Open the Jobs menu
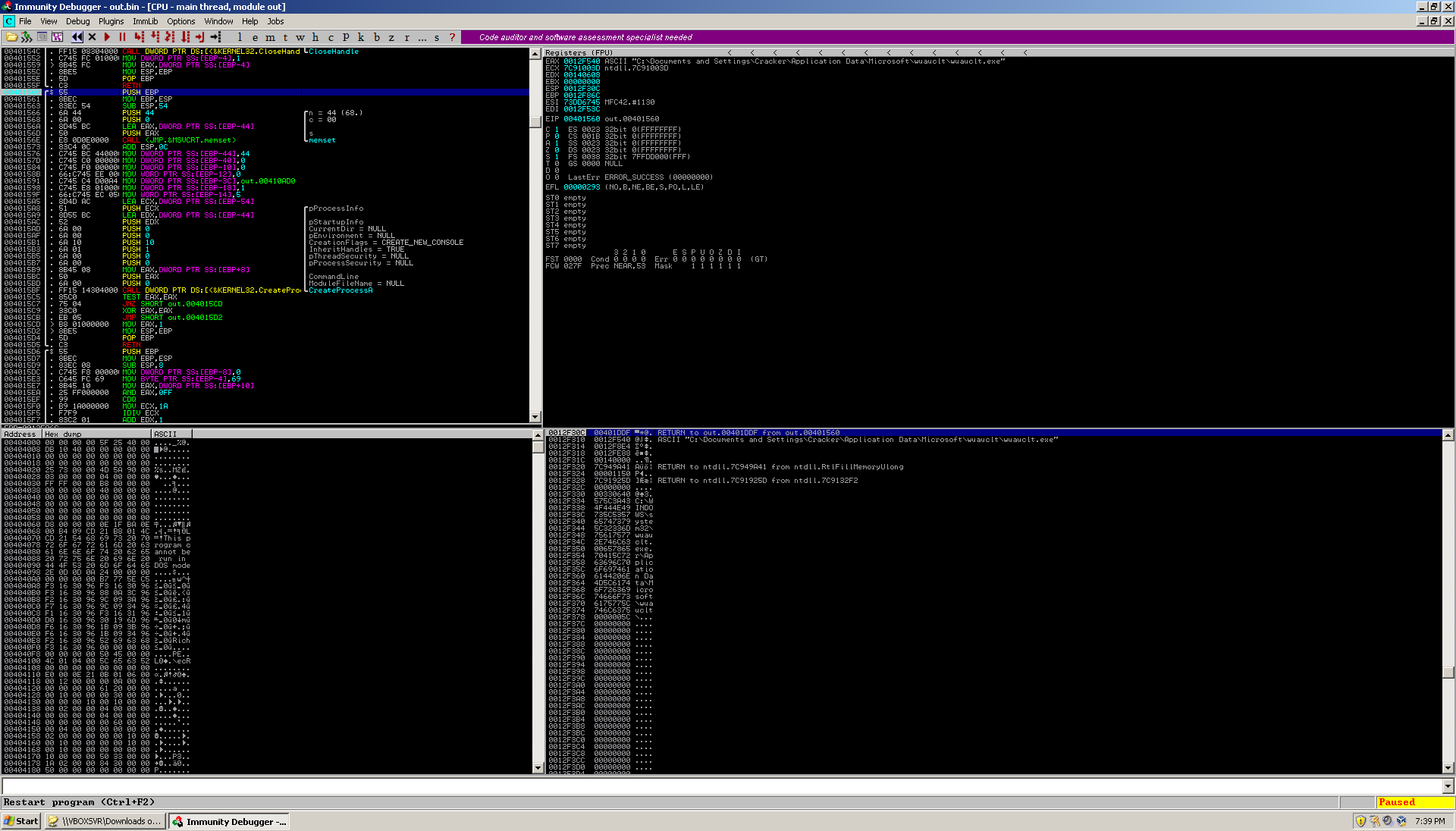1456x831 pixels. click(x=275, y=21)
